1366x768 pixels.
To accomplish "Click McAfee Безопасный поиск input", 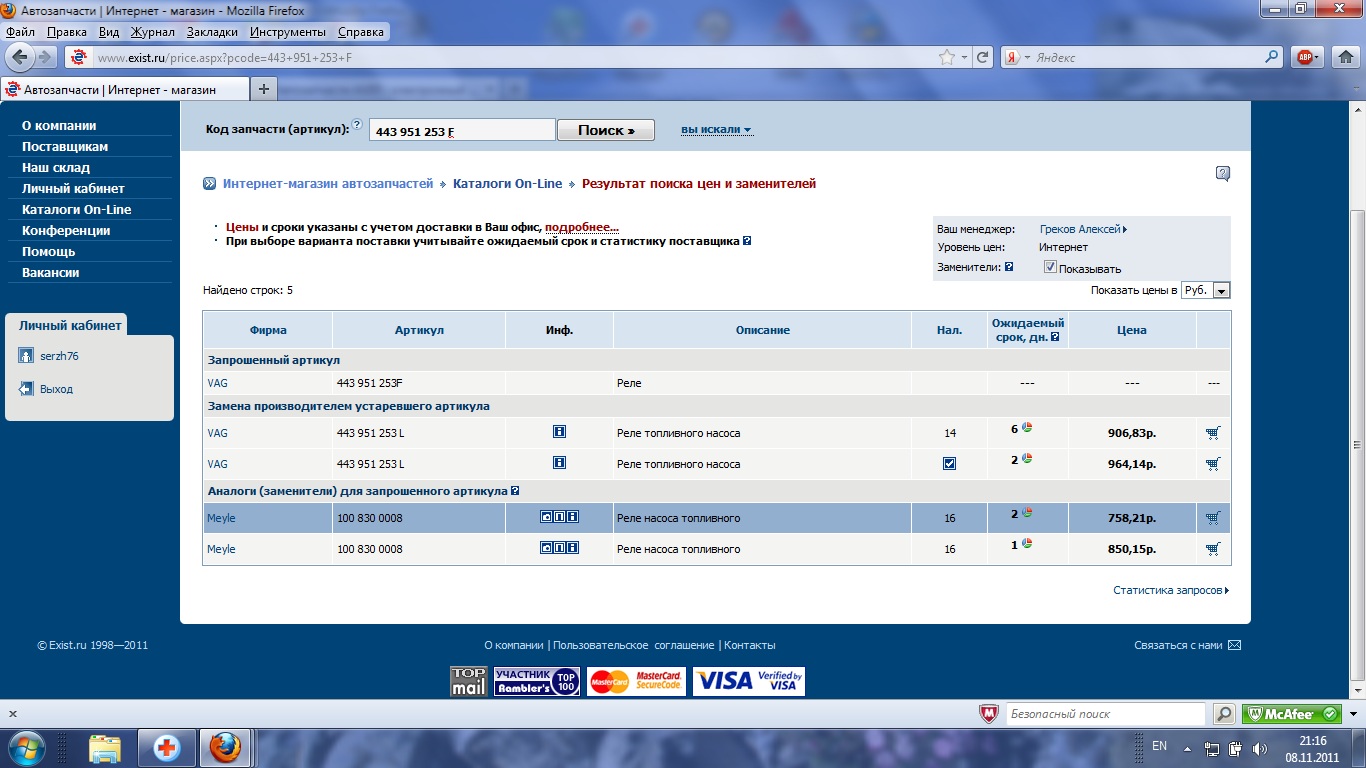I will click(x=1105, y=714).
